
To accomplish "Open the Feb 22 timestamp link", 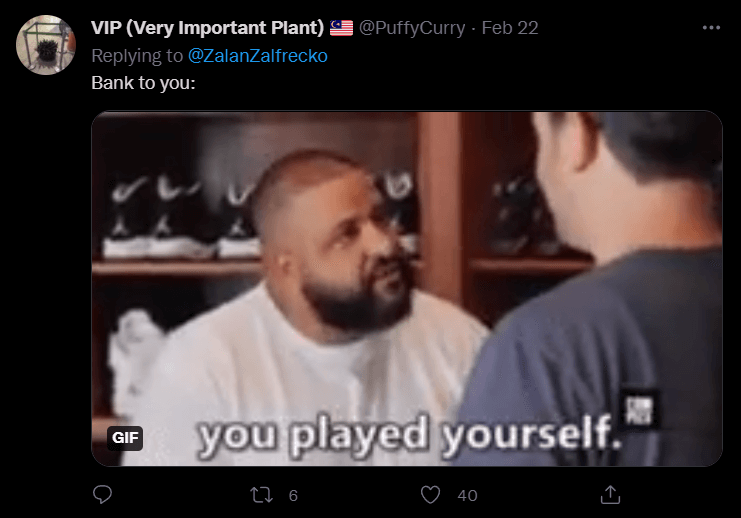I will (510, 28).
